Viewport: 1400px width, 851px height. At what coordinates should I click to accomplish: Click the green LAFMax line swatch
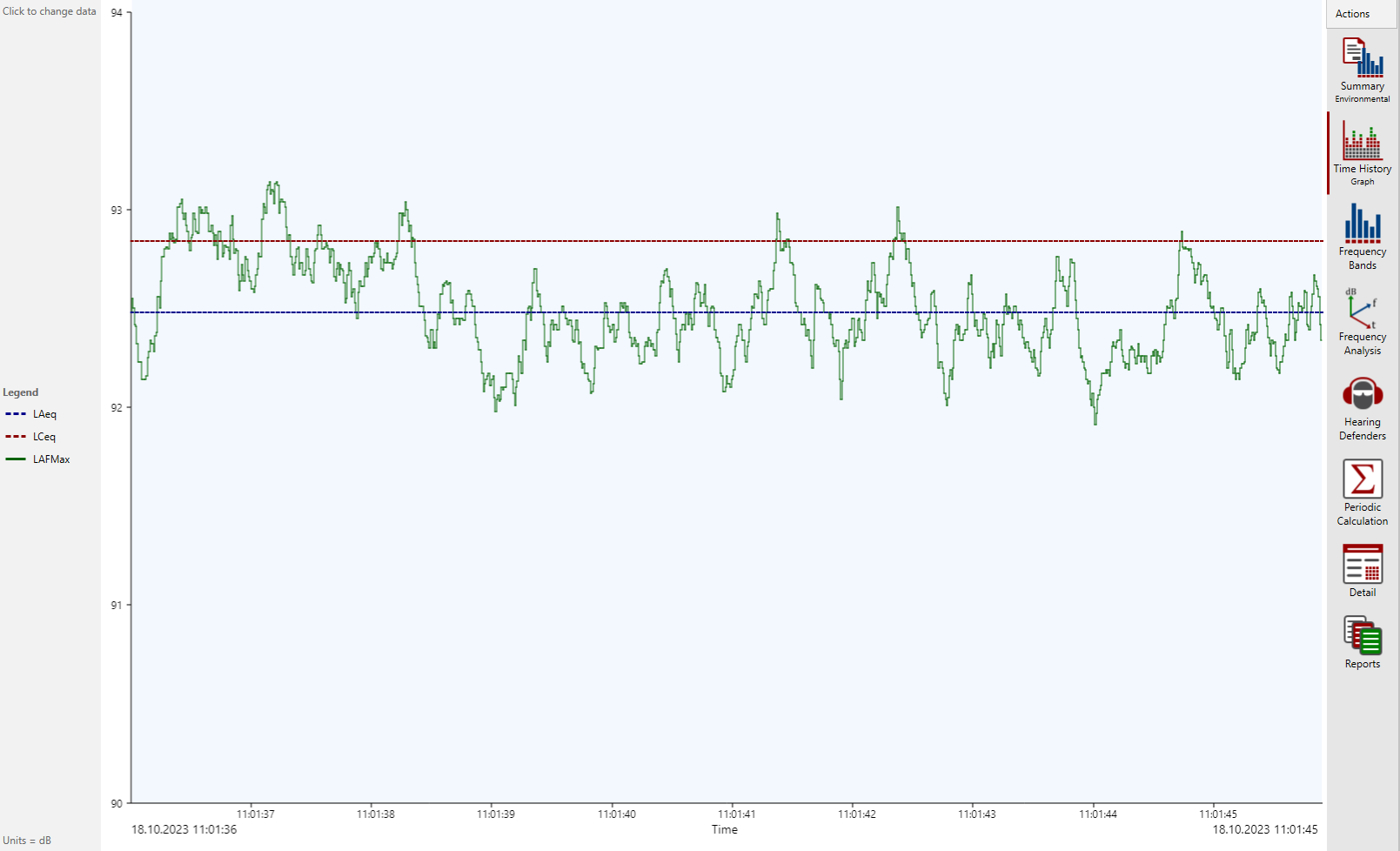click(16, 459)
